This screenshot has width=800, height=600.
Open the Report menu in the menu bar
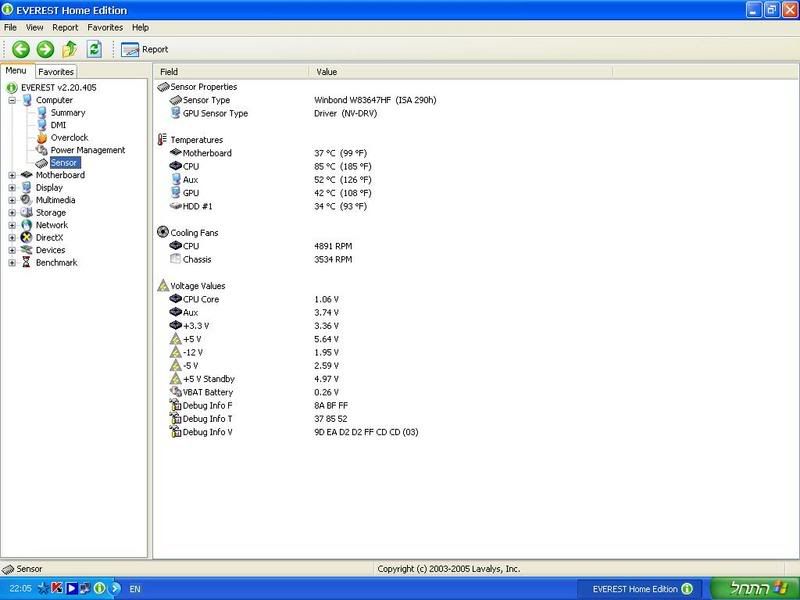pyautogui.click(x=65, y=28)
